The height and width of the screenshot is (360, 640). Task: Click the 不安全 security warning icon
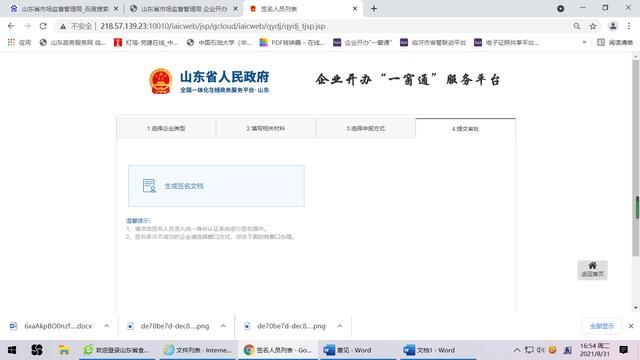pyautogui.click(x=63, y=27)
